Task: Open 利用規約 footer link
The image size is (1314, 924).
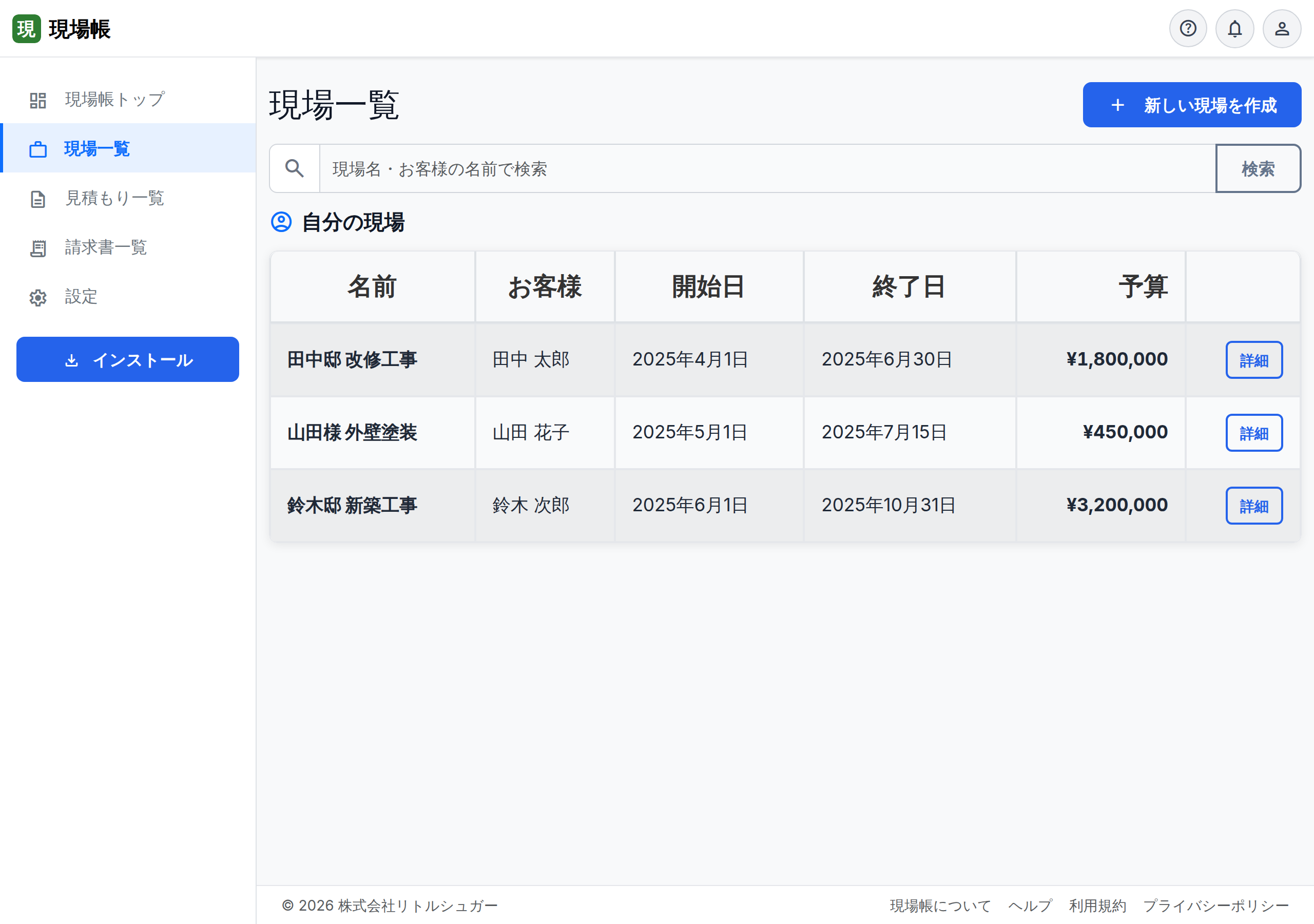Action: pos(1097,906)
